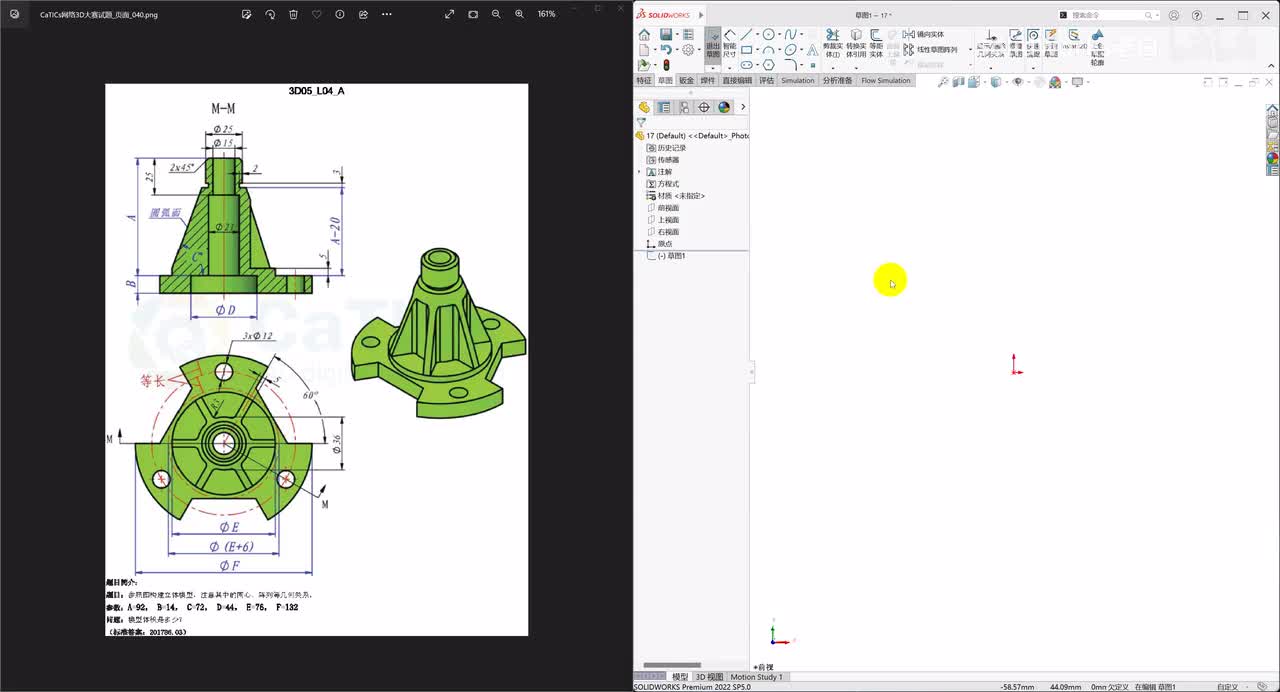Open the three-dot more menu in Photos

coord(387,14)
